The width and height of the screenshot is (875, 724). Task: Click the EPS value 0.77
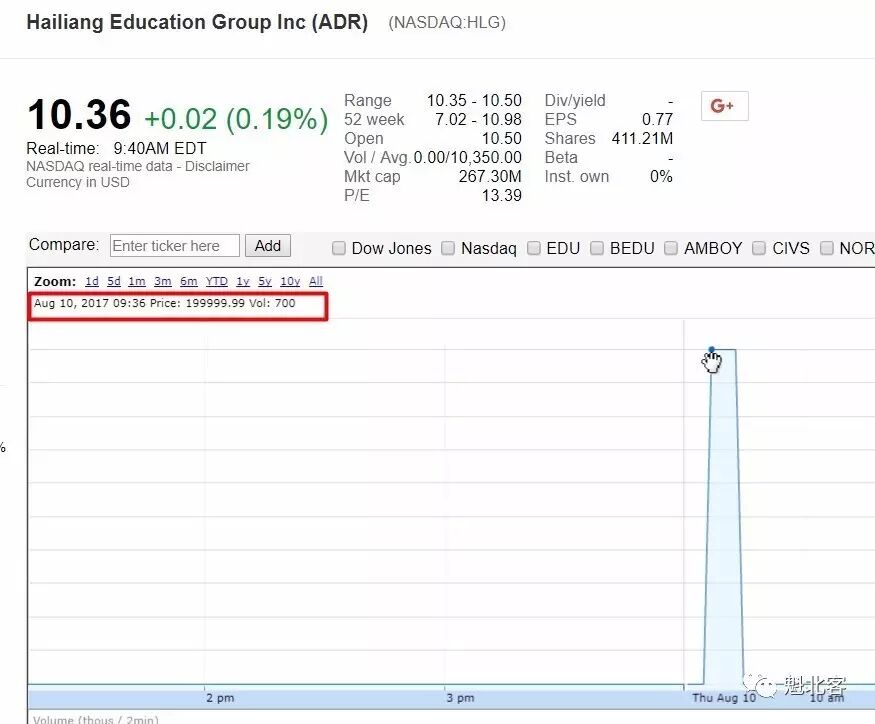click(657, 119)
